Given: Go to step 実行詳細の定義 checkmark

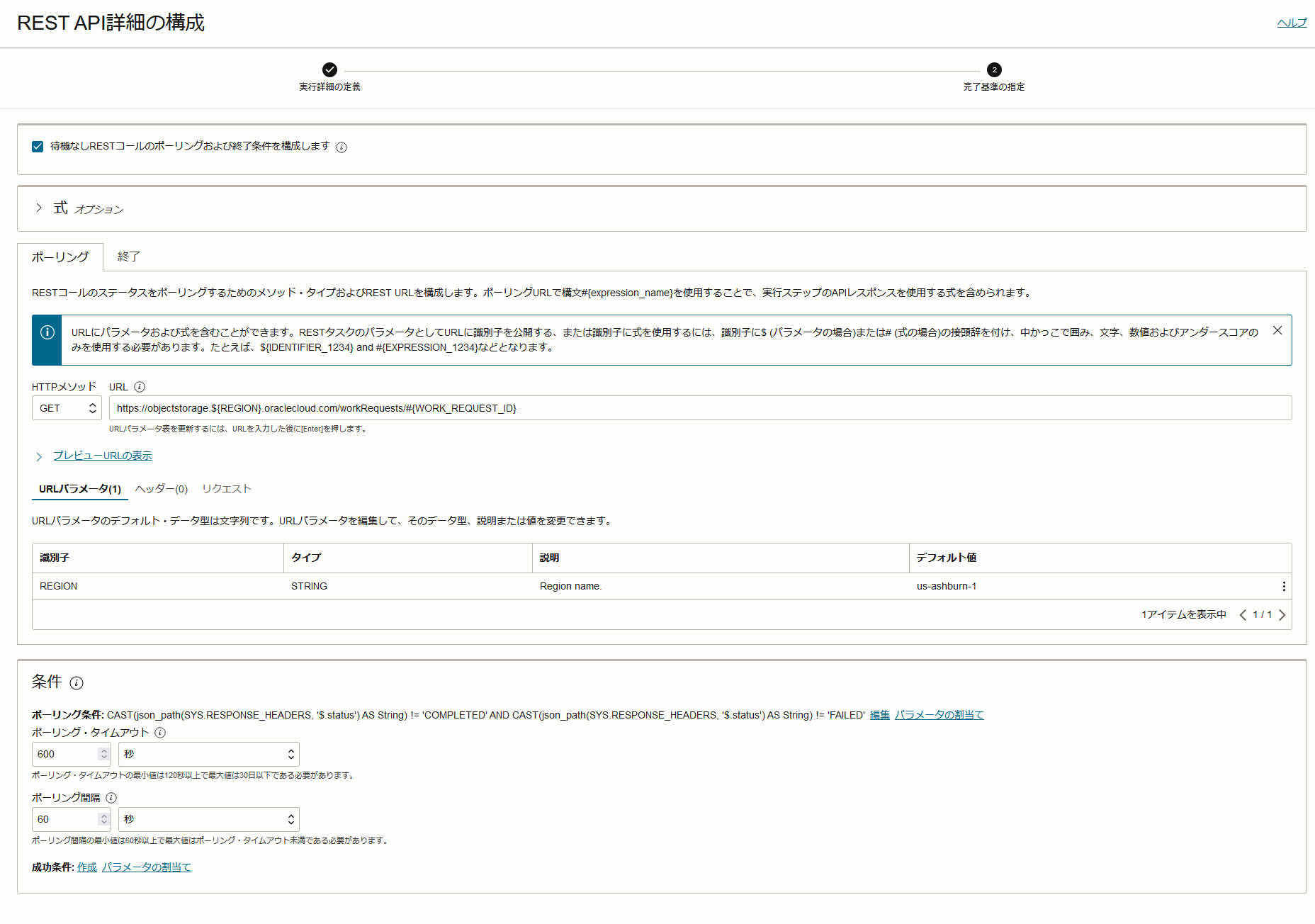Looking at the screenshot, I should click(x=329, y=69).
